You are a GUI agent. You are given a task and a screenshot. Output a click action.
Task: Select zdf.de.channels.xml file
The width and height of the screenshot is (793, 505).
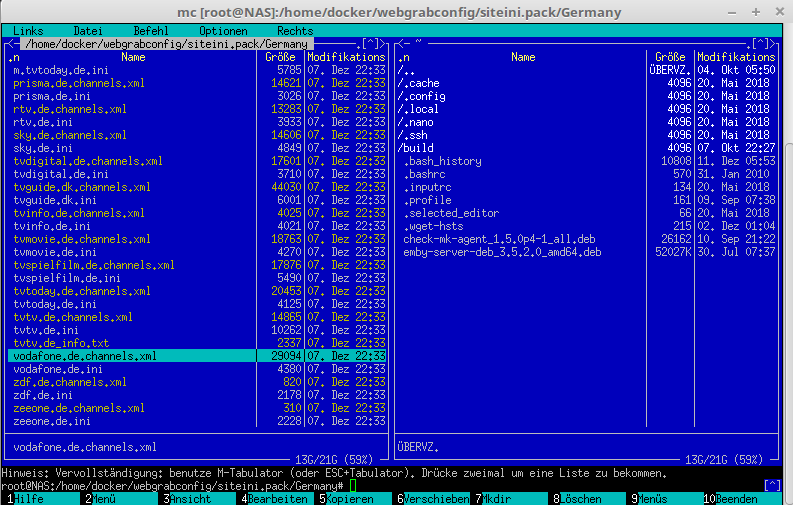(70, 382)
